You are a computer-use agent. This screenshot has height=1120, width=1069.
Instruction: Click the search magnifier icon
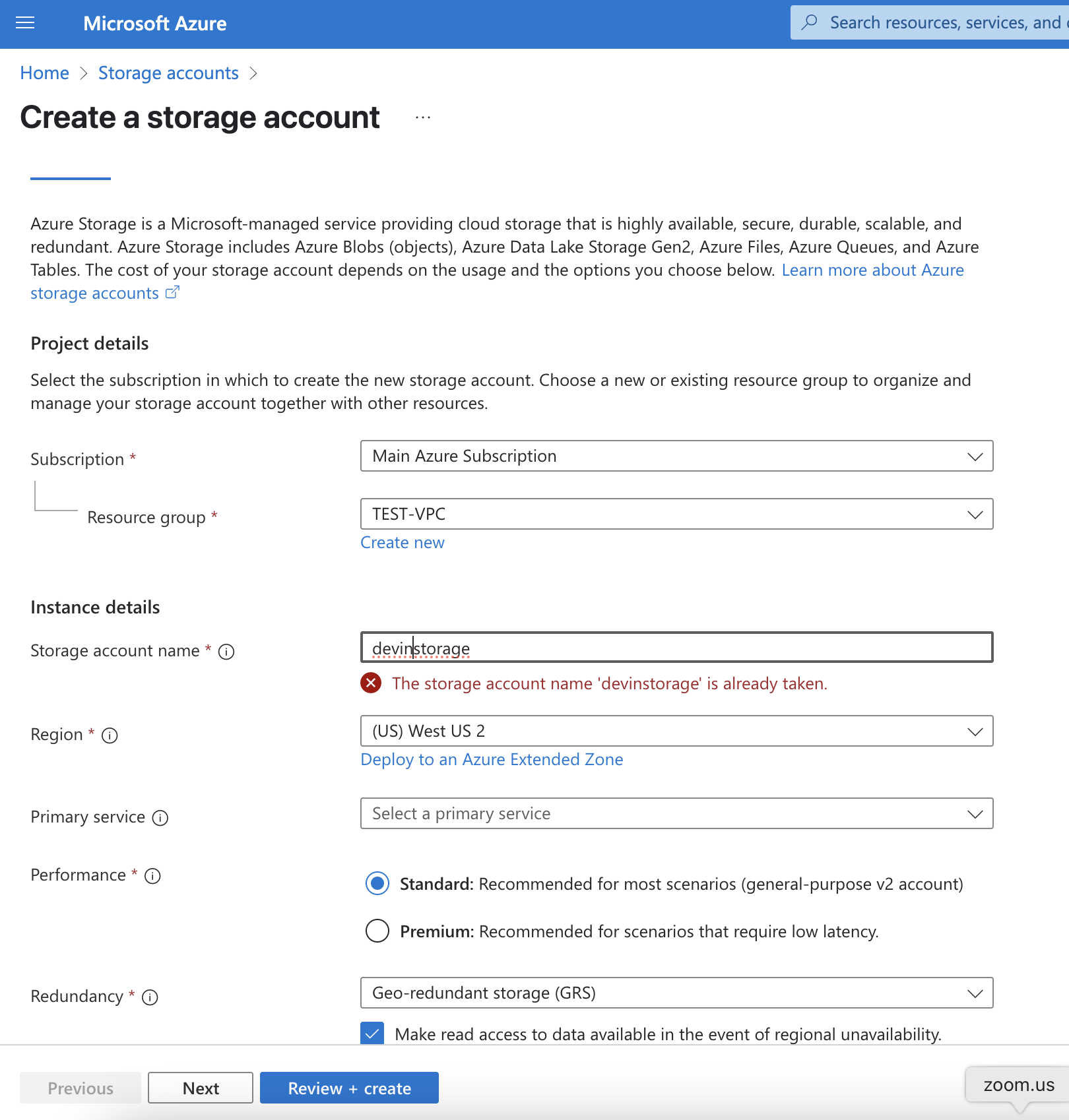pos(809,22)
